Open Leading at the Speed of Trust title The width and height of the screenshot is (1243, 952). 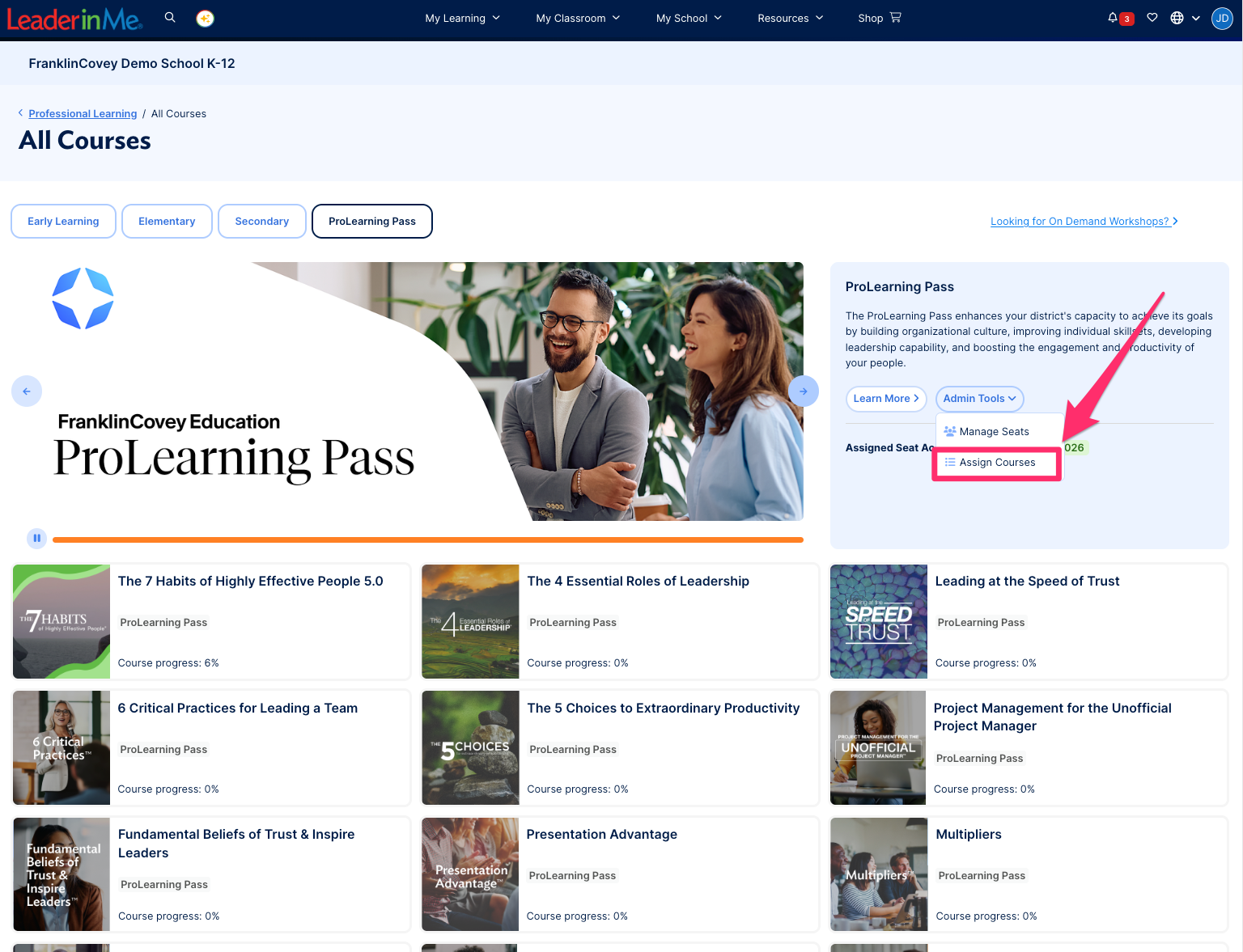coord(1028,582)
